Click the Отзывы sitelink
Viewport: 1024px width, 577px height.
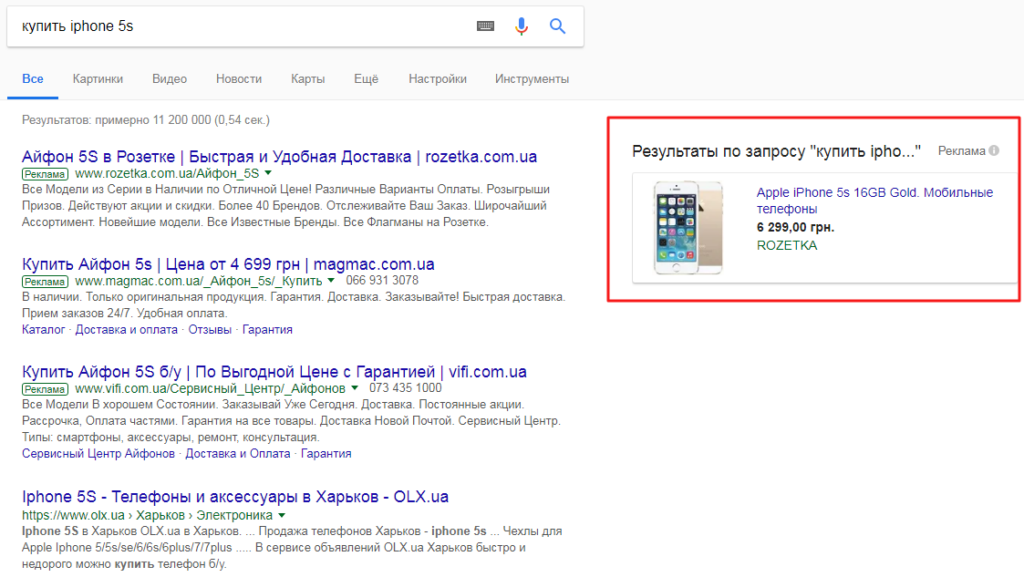click(210, 330)
